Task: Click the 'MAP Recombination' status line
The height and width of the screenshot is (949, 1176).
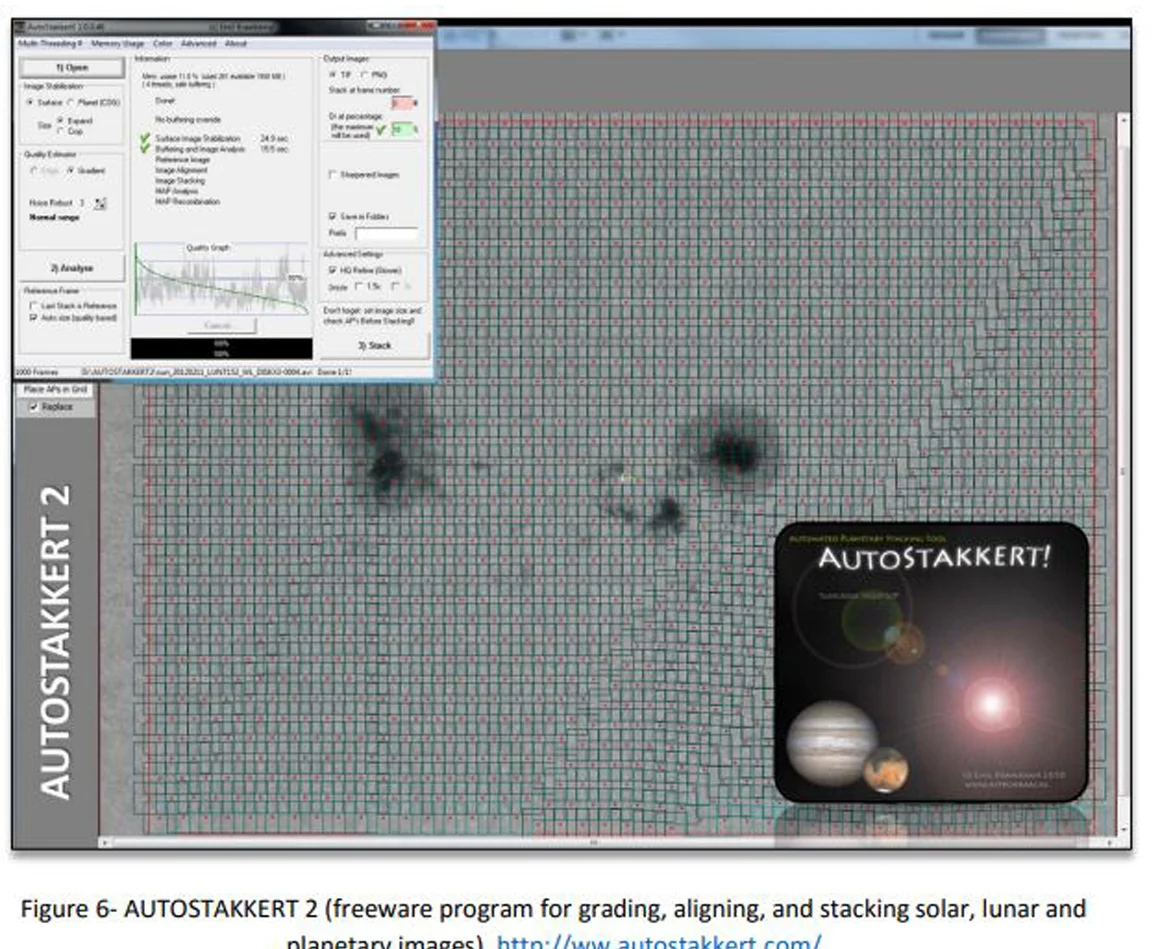Action: pyautogui.click(x=188, y=202)
